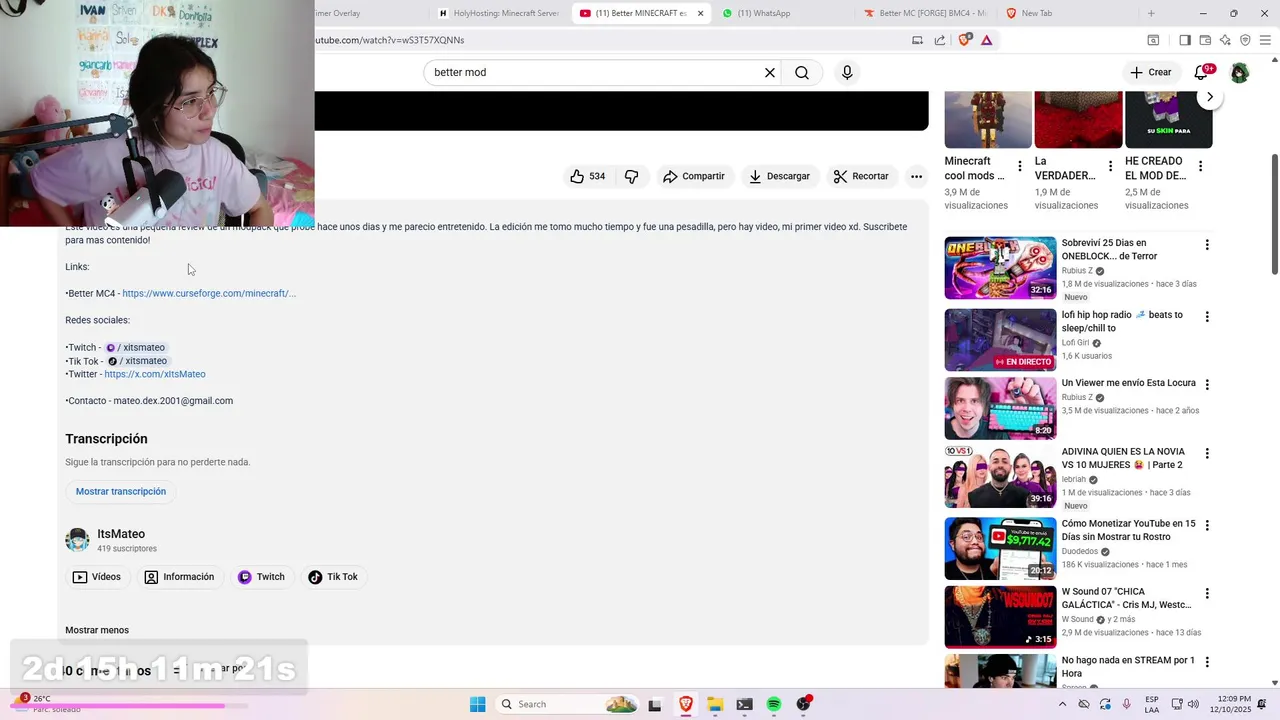Open the curseforge Better MC4 link
Viewport: 1280px width, 720px height.
tap(209, 293)
